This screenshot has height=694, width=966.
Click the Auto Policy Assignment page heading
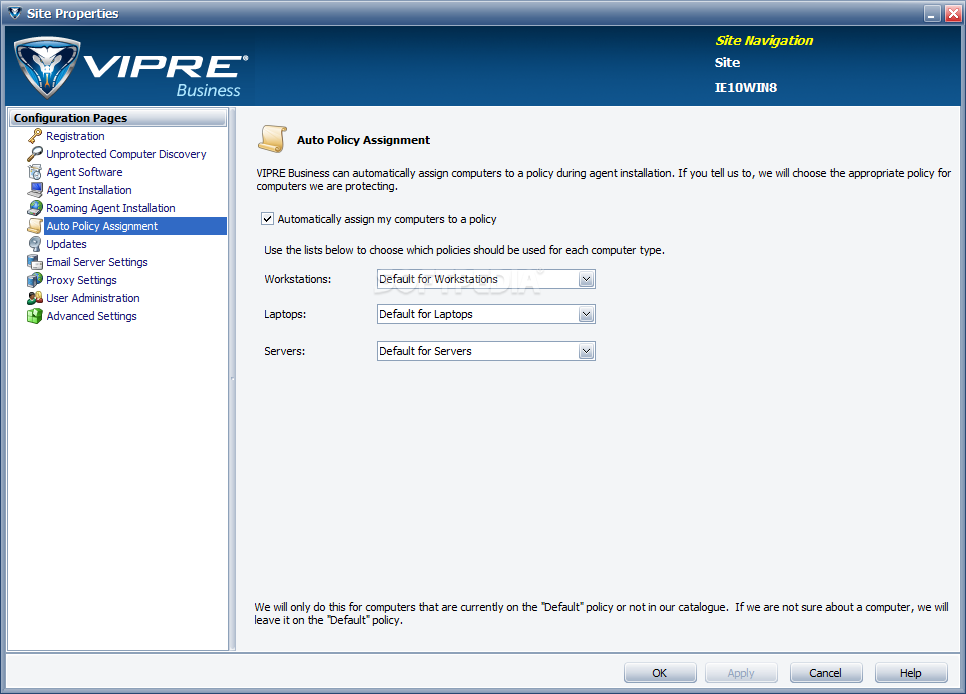pos(363,140)
